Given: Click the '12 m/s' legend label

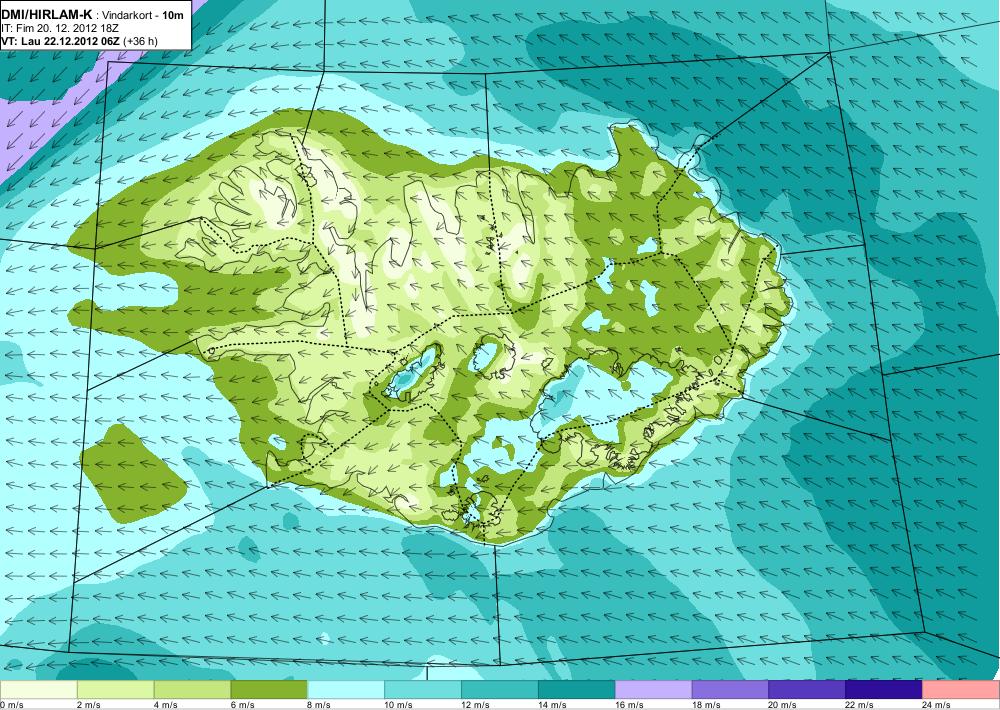Looking at the screenshot, I should [476, 705].
